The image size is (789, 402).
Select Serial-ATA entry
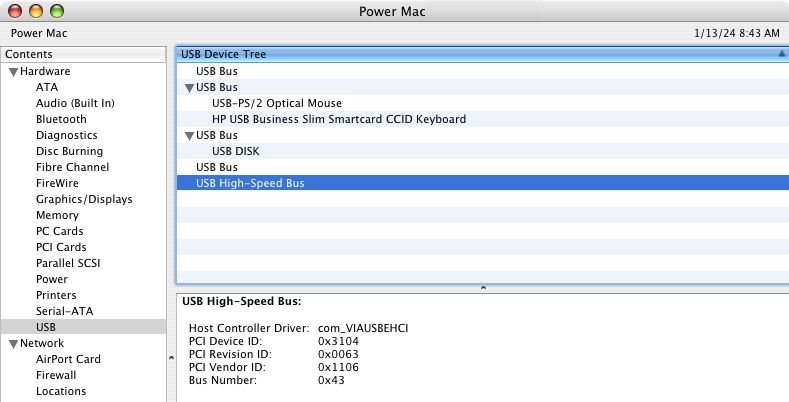64,311
